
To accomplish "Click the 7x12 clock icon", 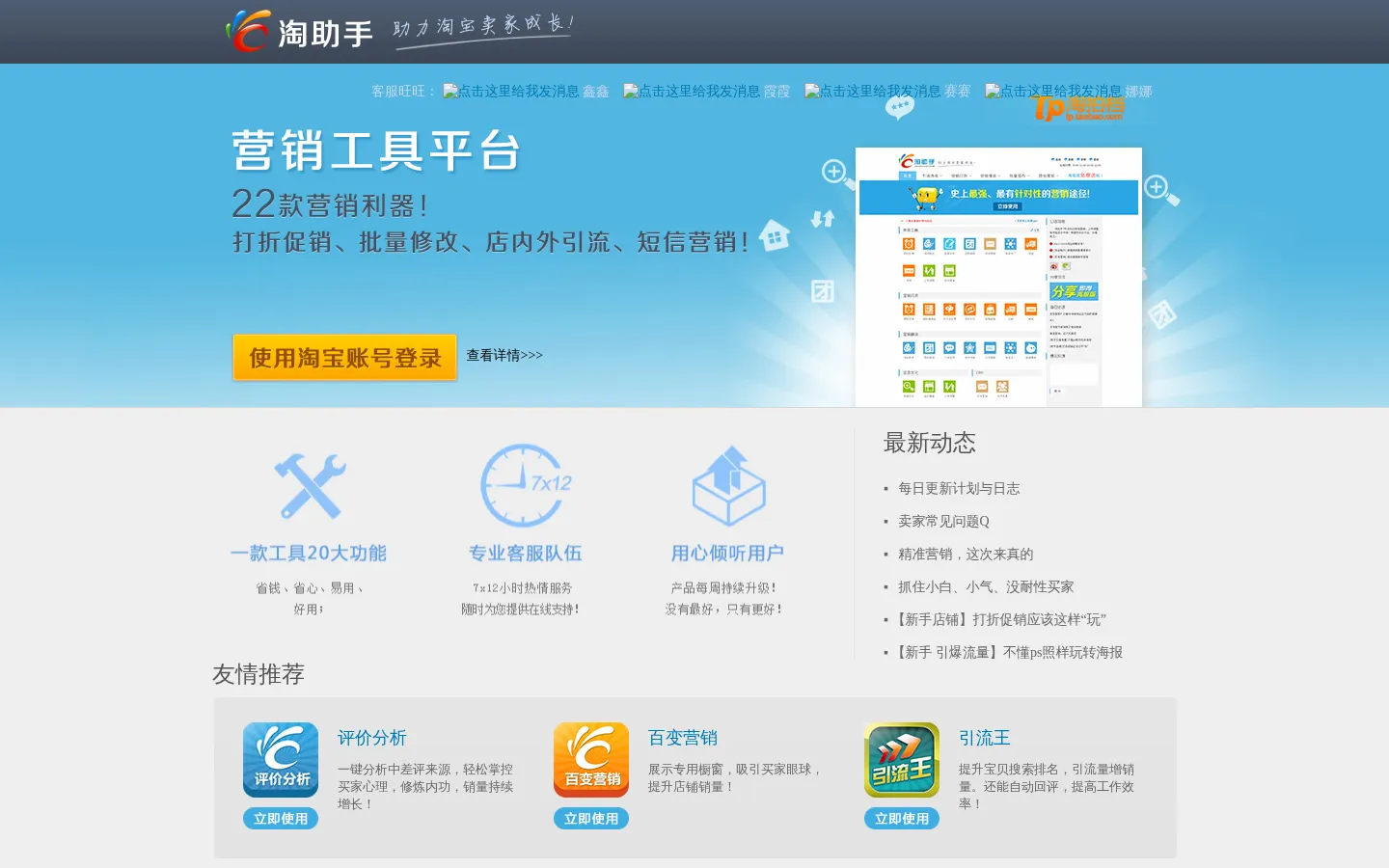I will click(x=526, y=485).
